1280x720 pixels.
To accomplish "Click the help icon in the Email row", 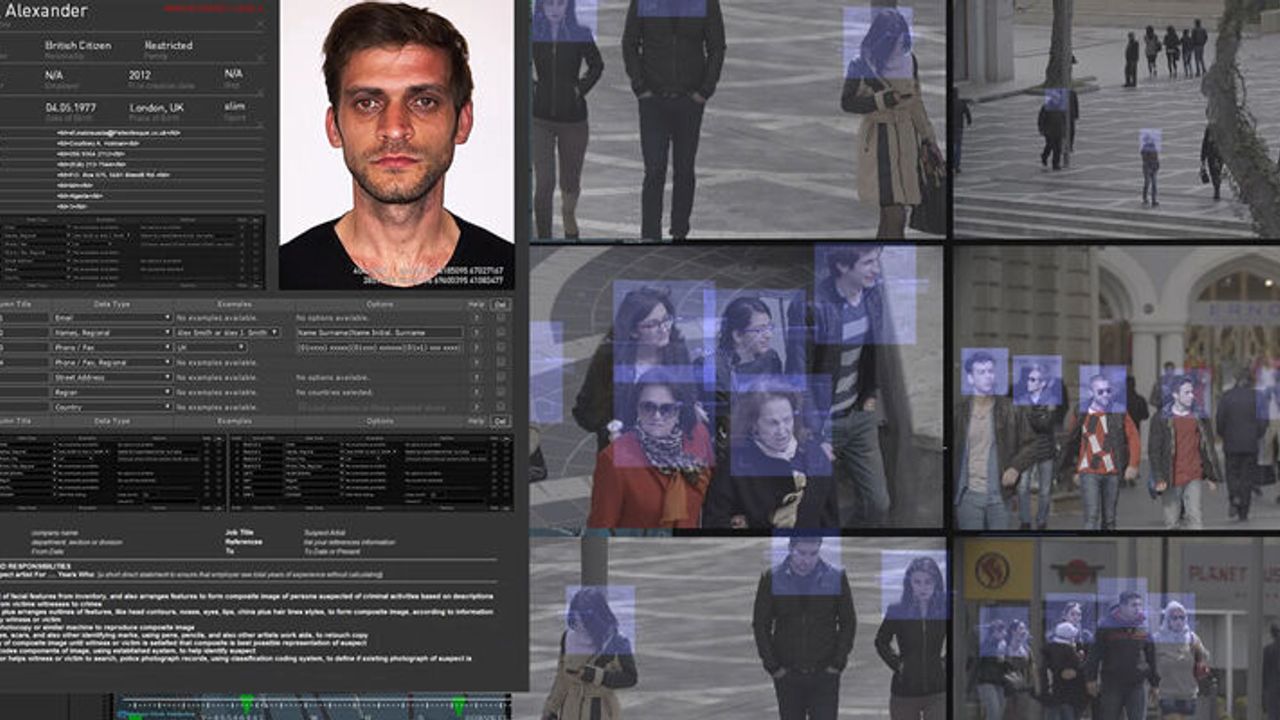I will coord(476,318).
